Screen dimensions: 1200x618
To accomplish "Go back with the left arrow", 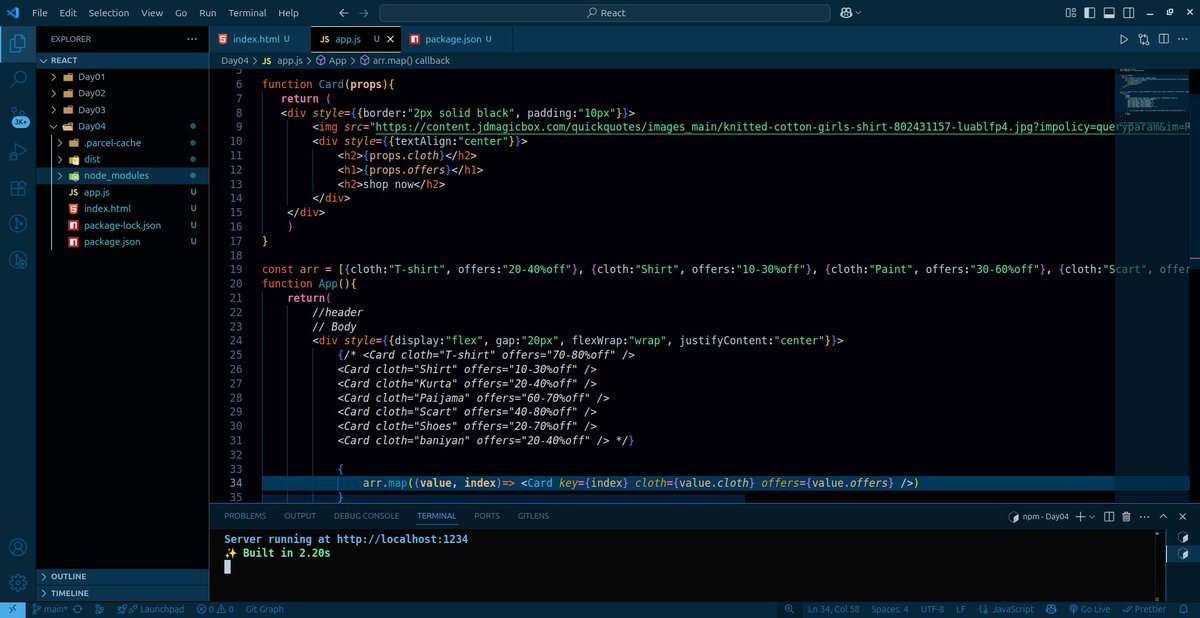I will coord(344,13).
